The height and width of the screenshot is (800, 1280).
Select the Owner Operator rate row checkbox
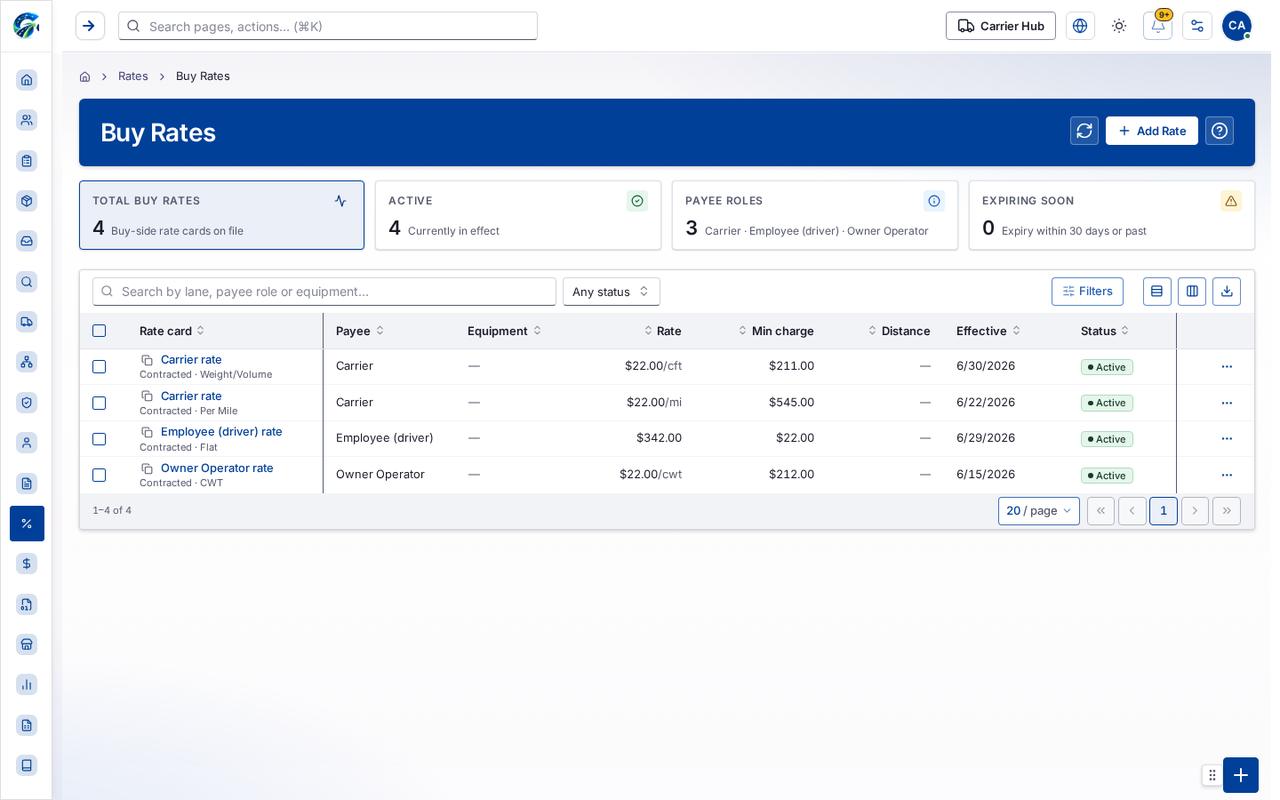pyautogui.click(x=99, y=475)
